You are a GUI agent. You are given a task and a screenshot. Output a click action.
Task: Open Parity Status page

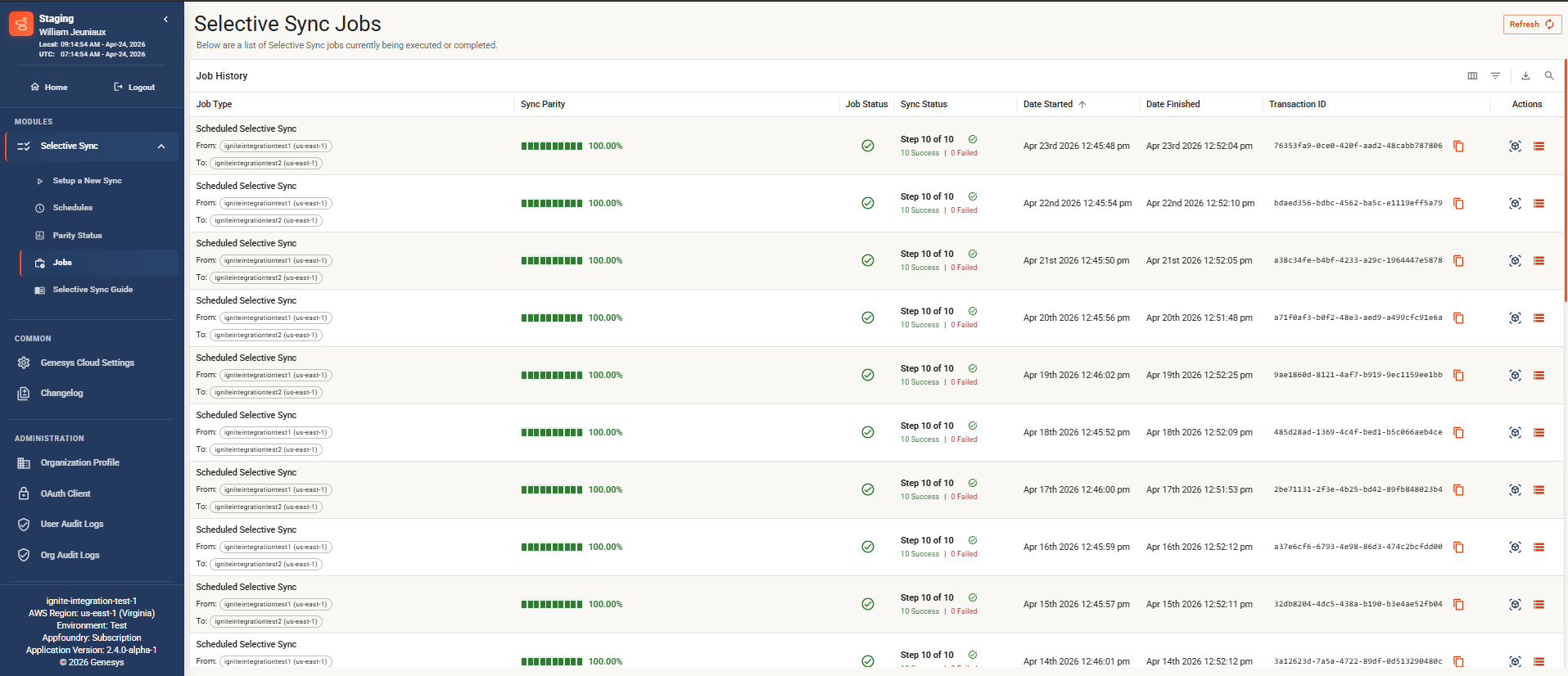pos(77,236)
